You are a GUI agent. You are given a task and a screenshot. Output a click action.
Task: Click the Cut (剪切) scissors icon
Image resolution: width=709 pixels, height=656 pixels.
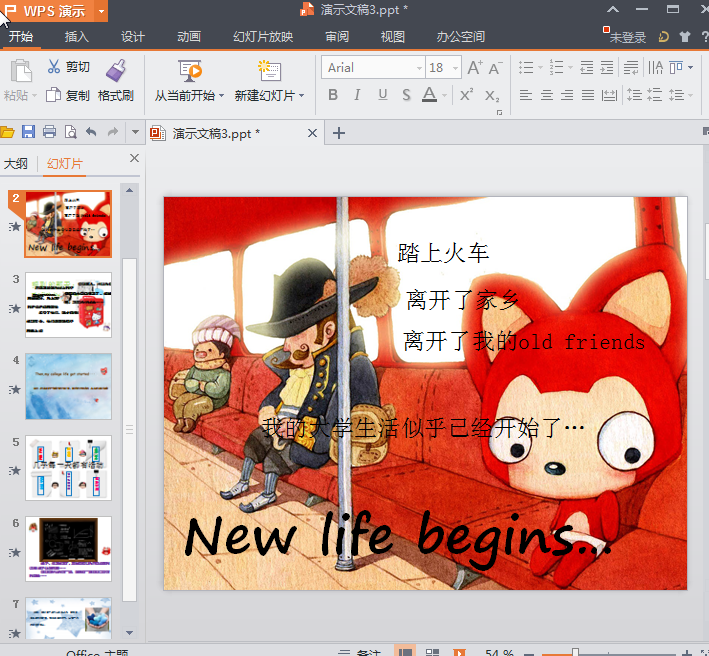pos(54,67)
